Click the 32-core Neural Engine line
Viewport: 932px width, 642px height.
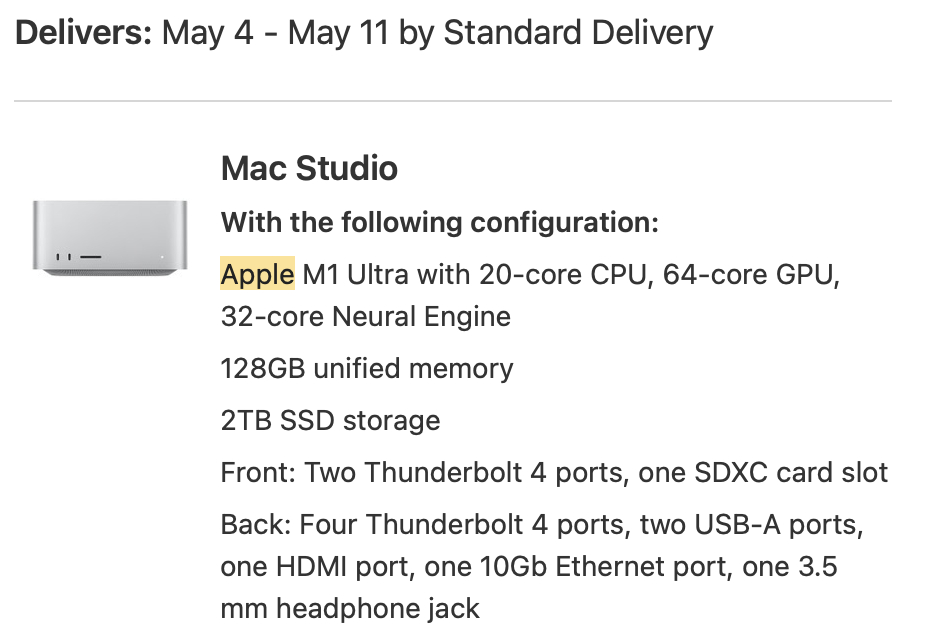[x=365, y=317]
